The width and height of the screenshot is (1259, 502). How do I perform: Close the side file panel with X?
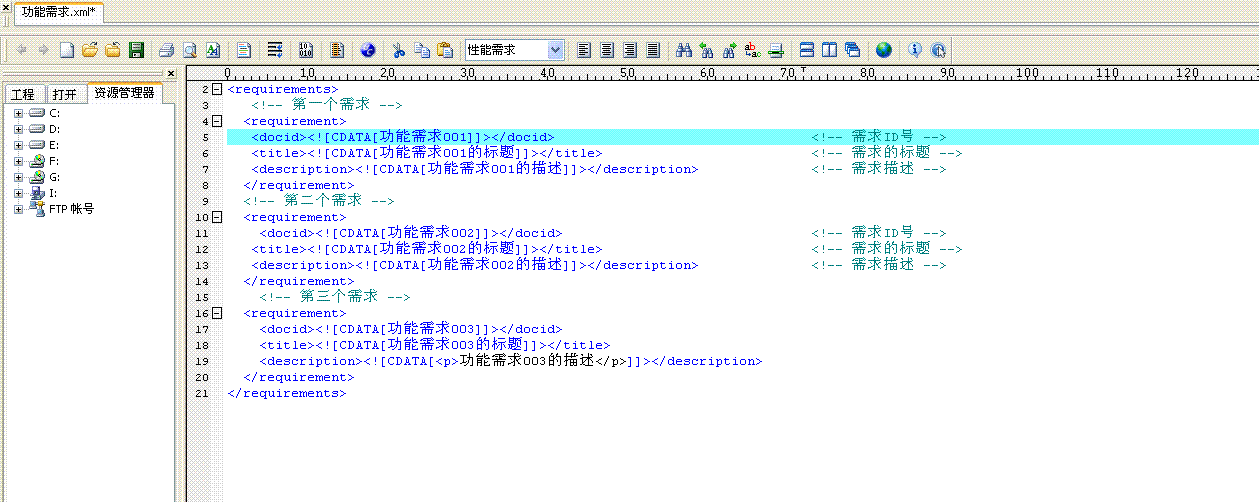170,74
